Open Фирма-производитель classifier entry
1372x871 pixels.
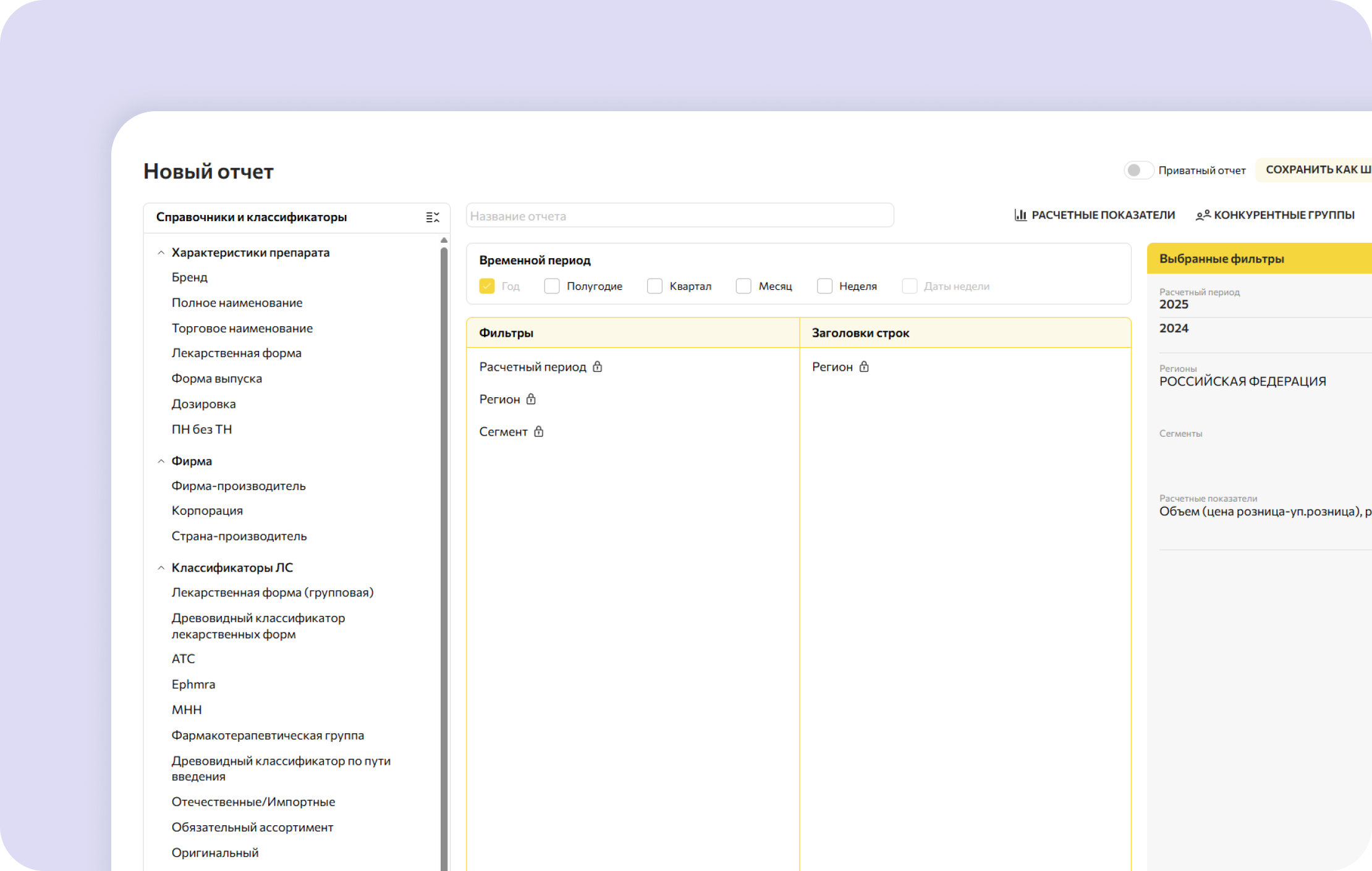tap(239, 486)
